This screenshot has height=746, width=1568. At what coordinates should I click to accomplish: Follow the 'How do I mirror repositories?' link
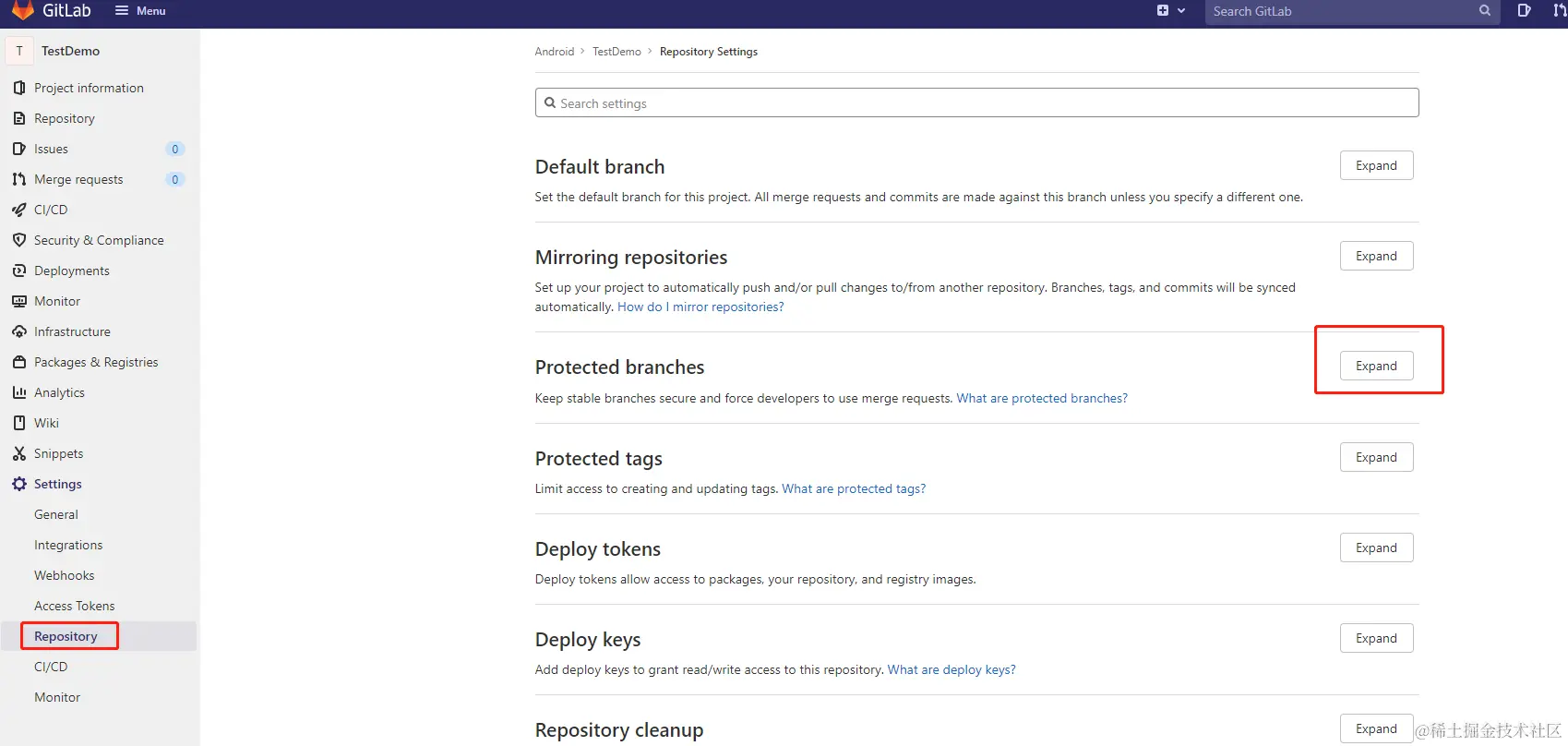(x=700, y=307)
